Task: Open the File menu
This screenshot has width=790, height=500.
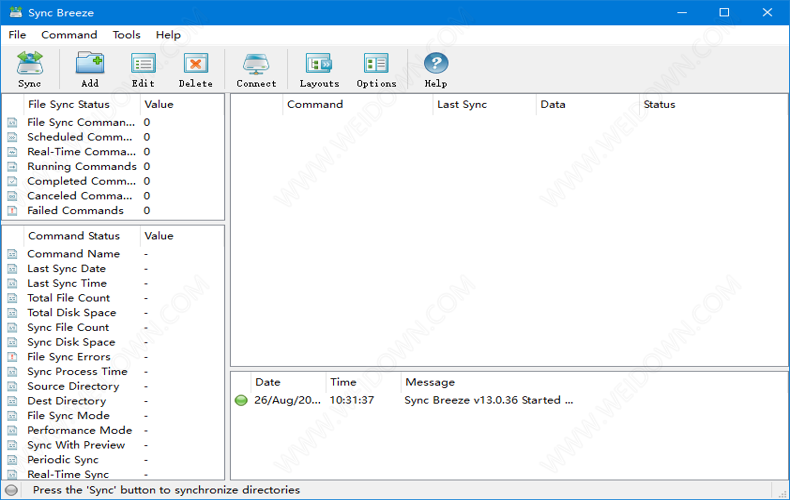Action: coord(17,35)
